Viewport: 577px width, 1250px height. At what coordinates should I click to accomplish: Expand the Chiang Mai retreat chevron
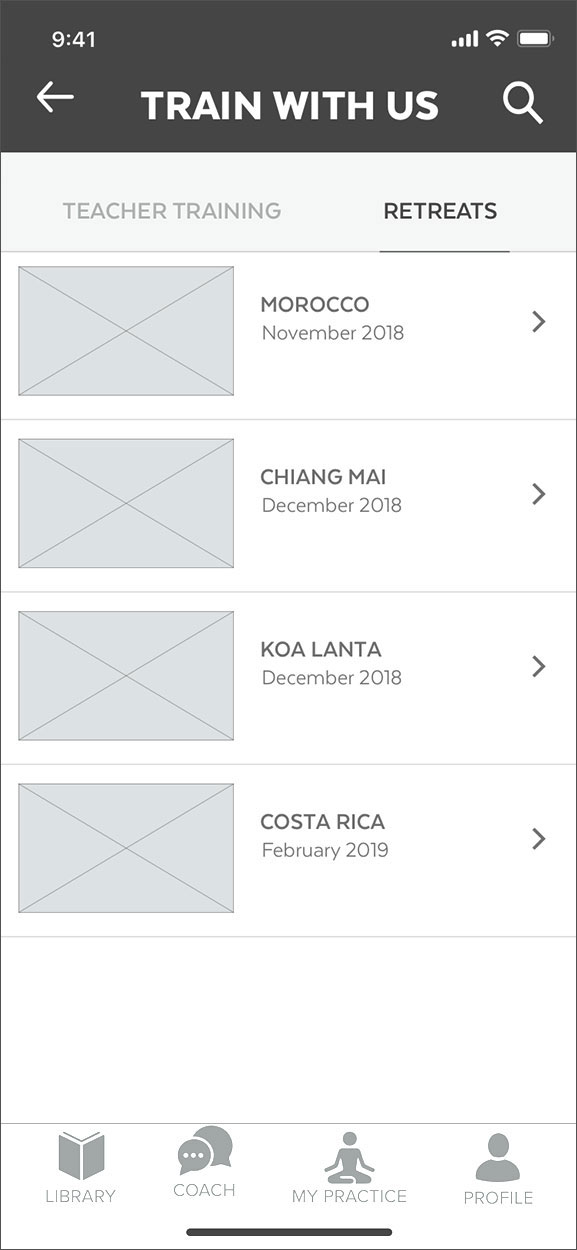pos(539,493)
